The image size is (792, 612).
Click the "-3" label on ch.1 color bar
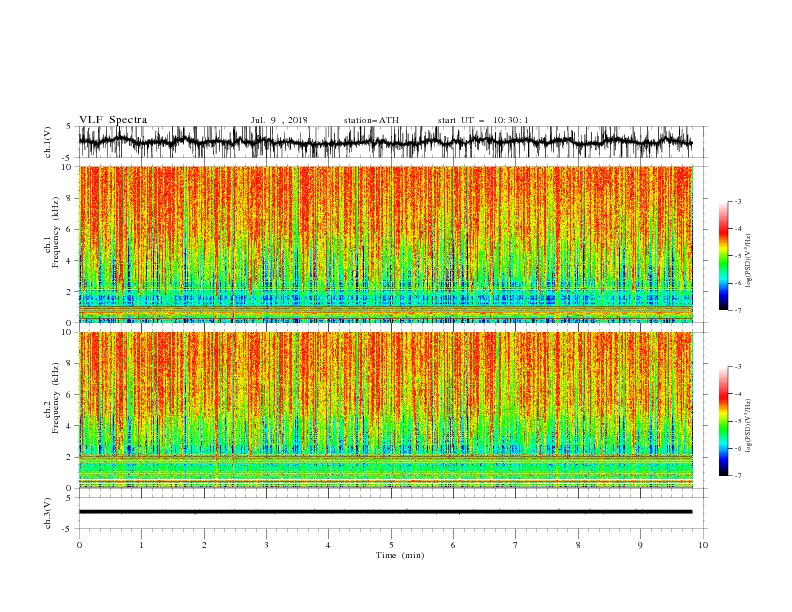click(x=737, y=201)
